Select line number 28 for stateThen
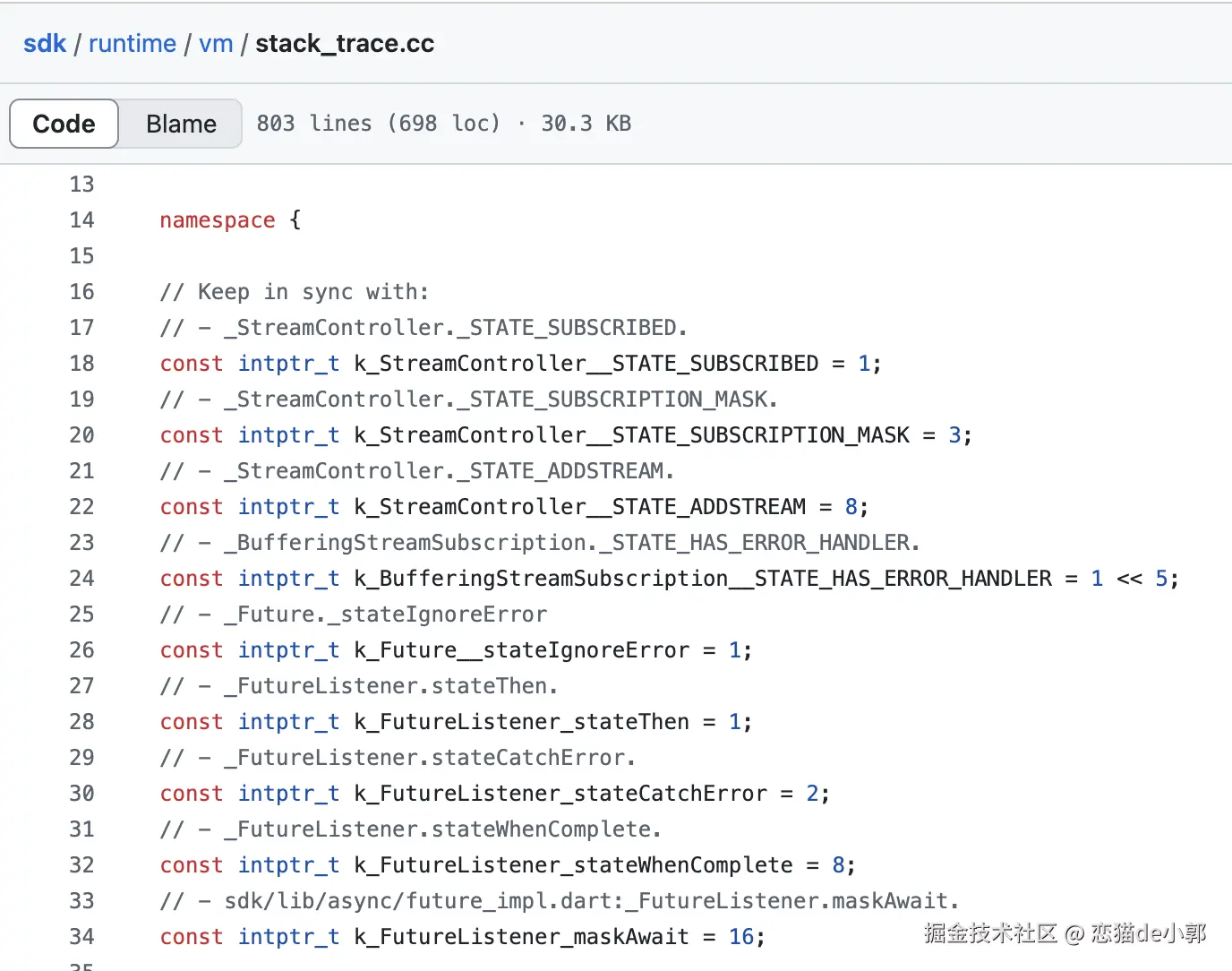 tap(81, 722)
